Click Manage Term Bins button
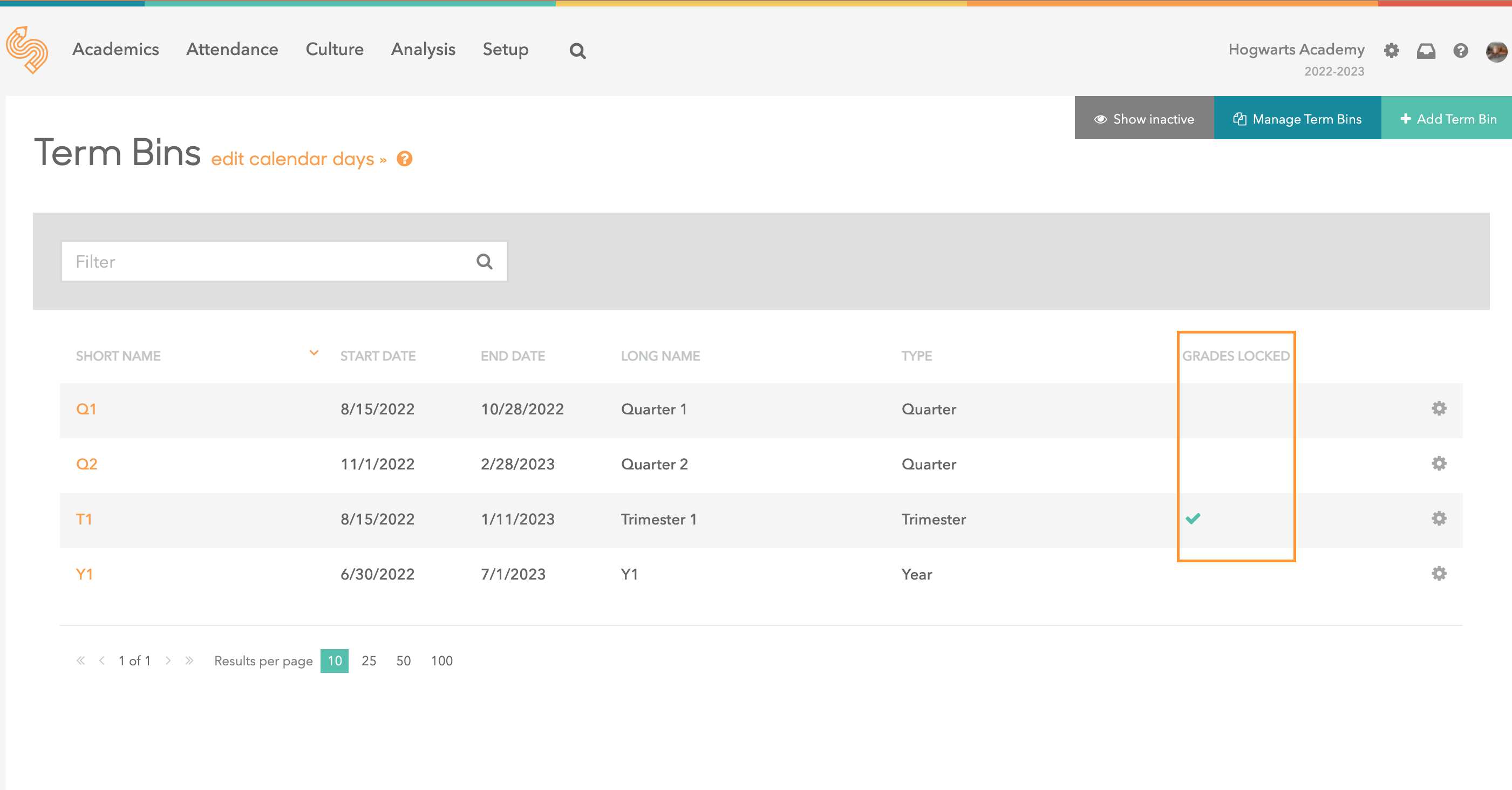The width and height of the screenshot is (1512, 790). tap(1297, 119)
